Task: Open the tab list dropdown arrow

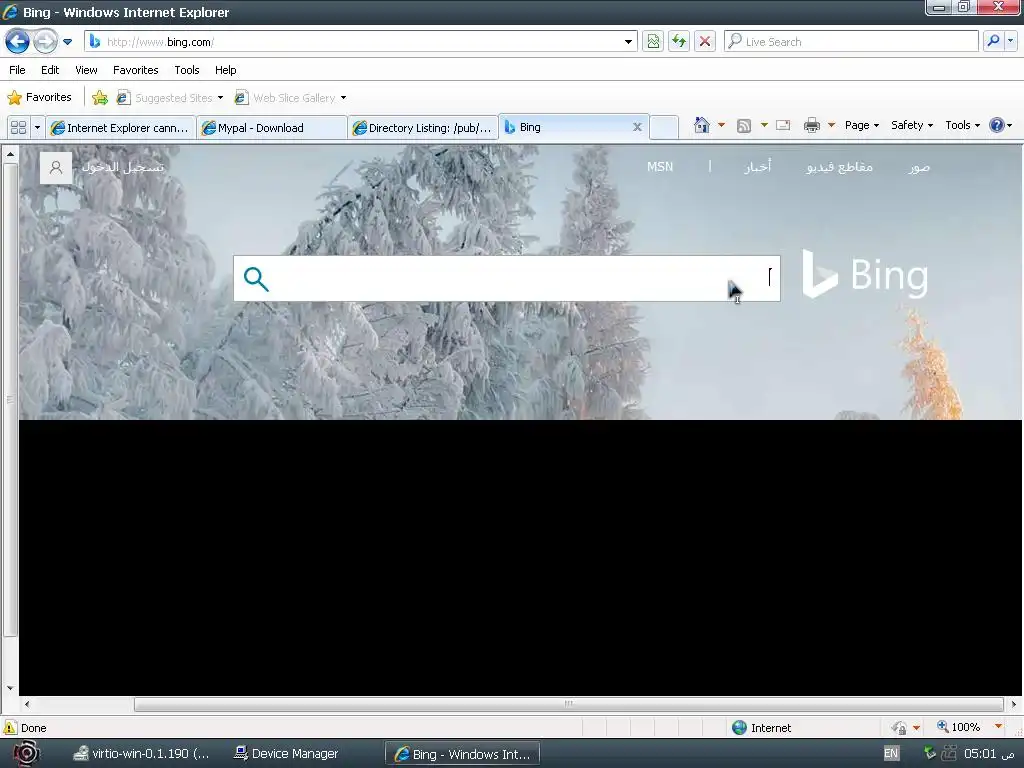Action: coord(37,127)
